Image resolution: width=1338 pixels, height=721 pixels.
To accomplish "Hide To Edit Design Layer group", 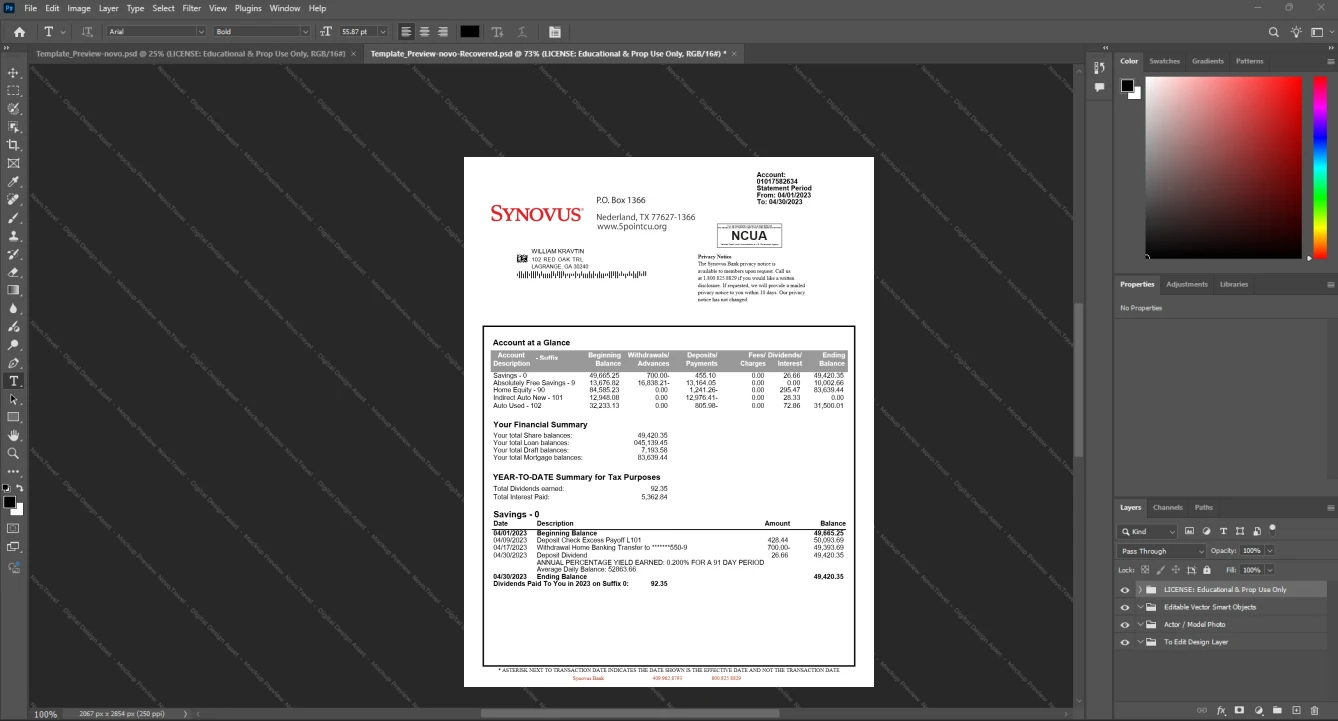I will [1125, 642].
